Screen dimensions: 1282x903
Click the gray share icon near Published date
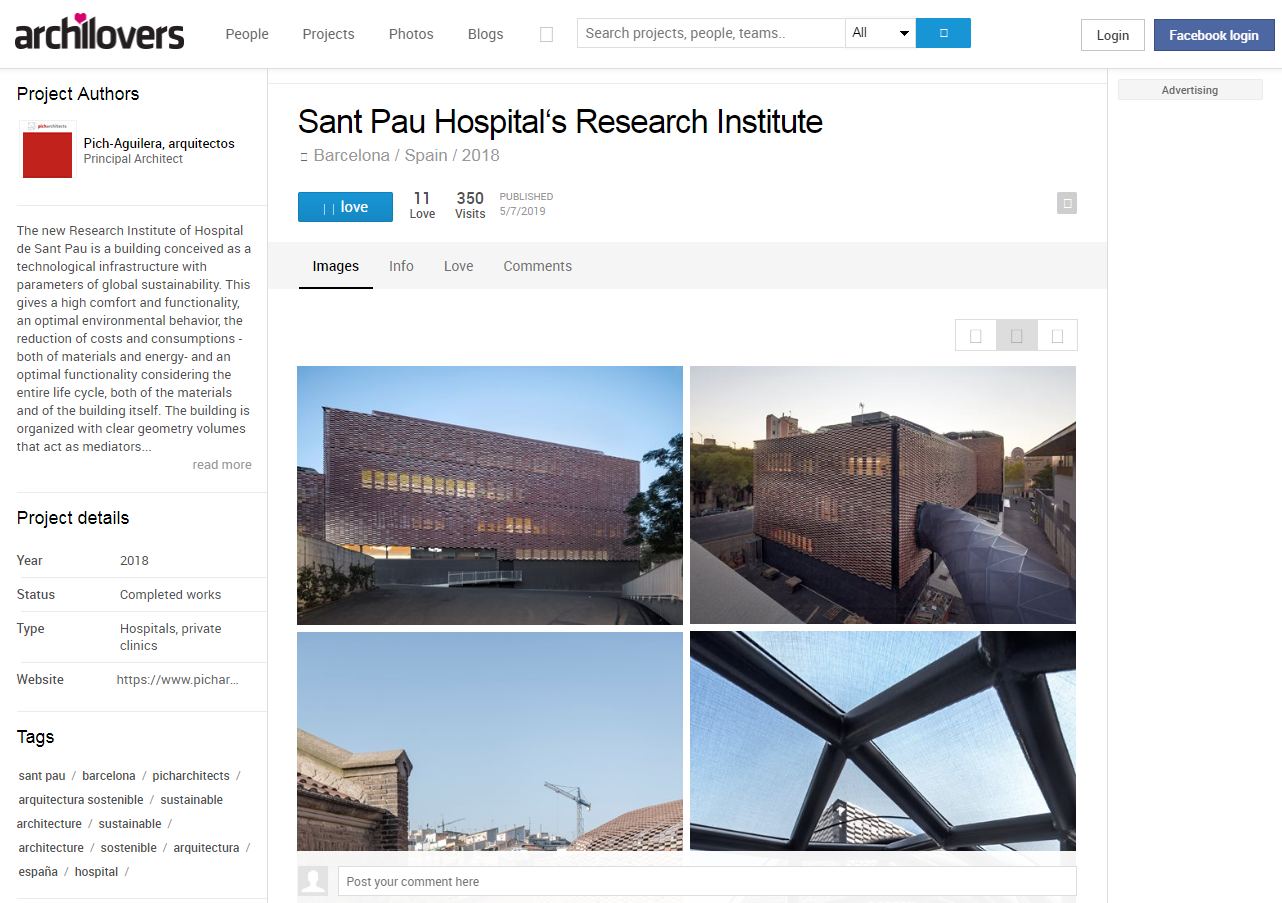tap(1067, 203)
